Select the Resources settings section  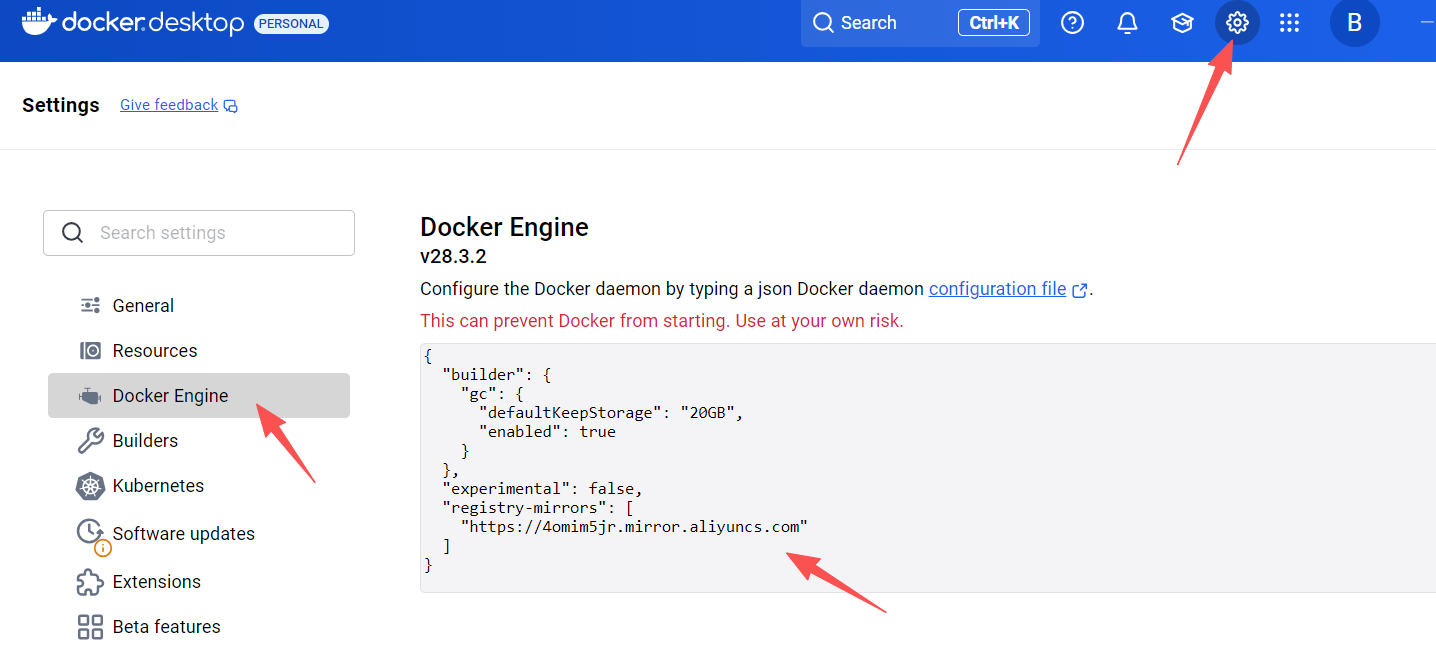click(x=199, y=351)
